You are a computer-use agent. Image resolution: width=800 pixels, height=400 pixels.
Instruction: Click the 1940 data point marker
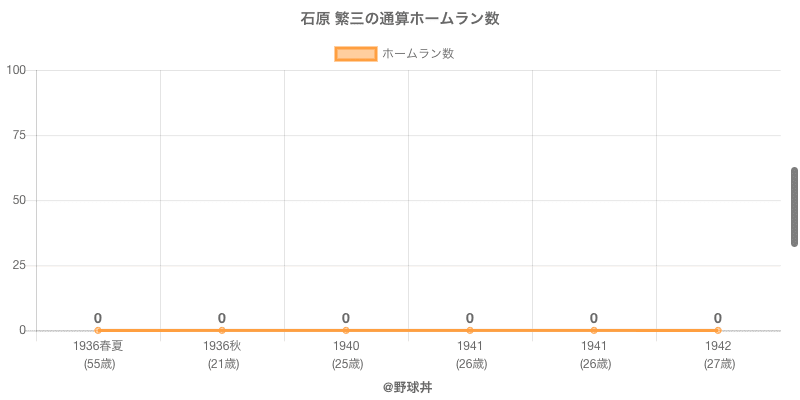346,330
